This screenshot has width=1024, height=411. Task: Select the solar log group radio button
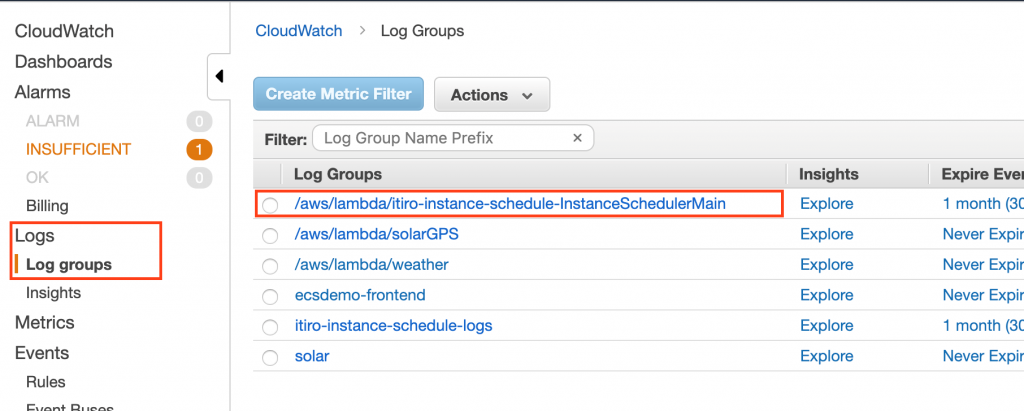[x=270, y=357]
